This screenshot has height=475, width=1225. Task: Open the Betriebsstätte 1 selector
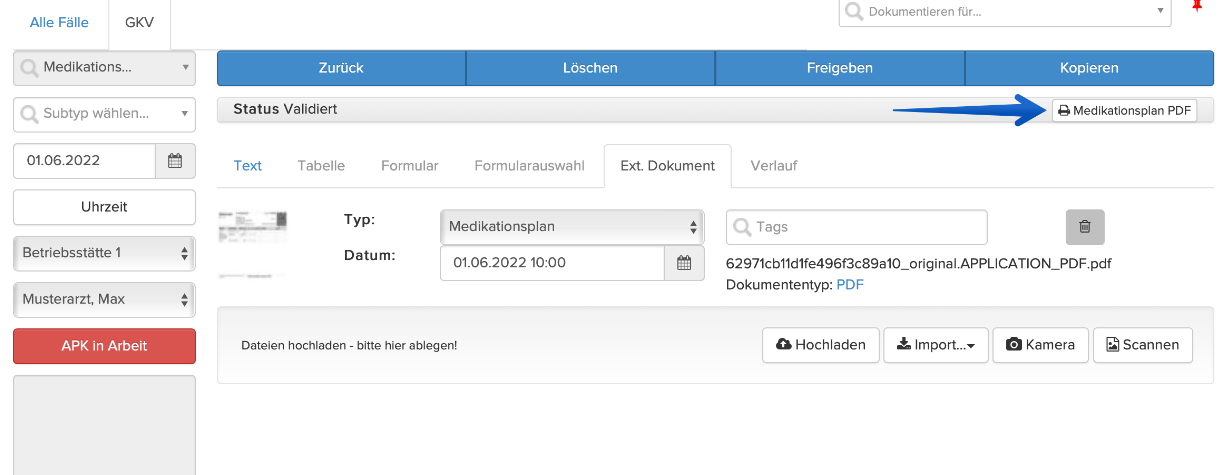click(x=104, y=253)
